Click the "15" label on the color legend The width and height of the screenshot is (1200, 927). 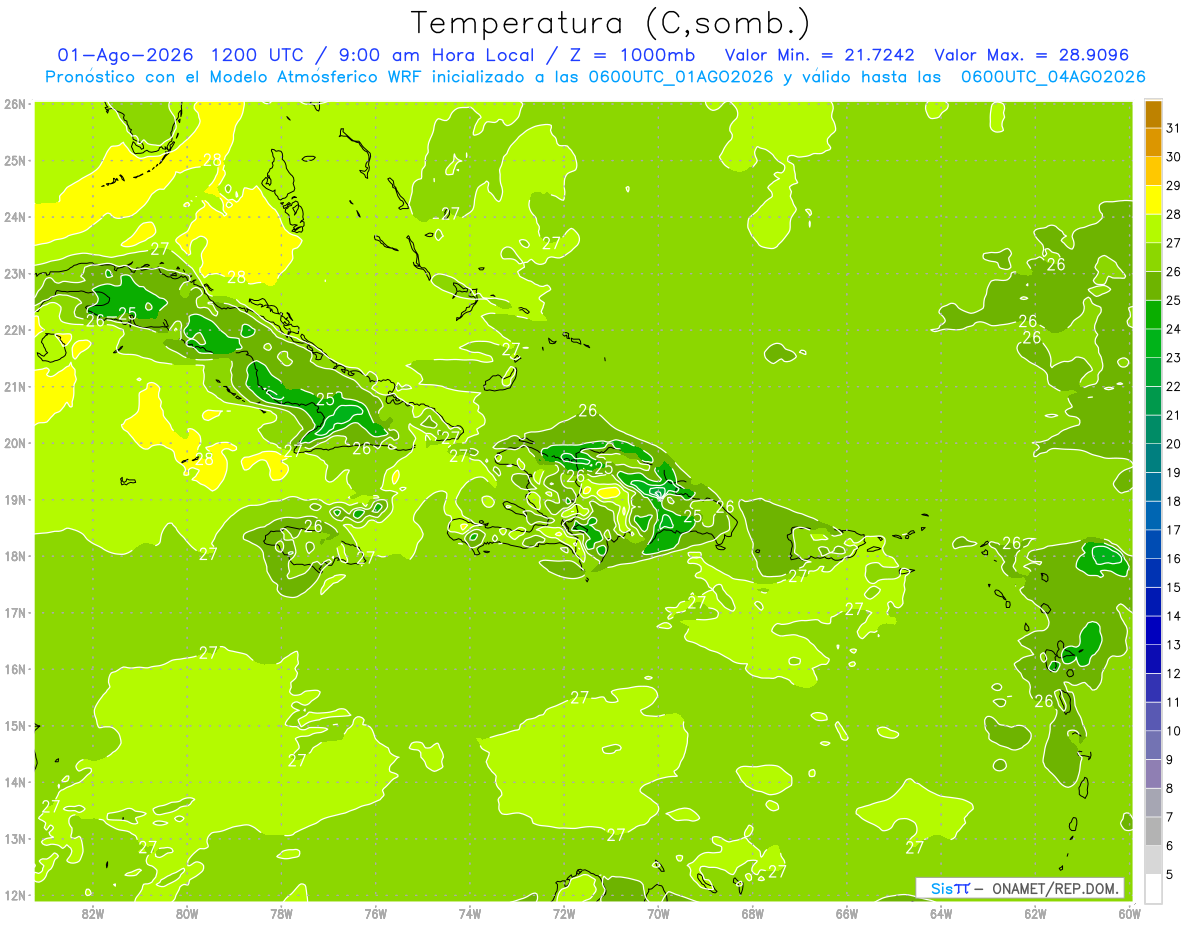1174,588
